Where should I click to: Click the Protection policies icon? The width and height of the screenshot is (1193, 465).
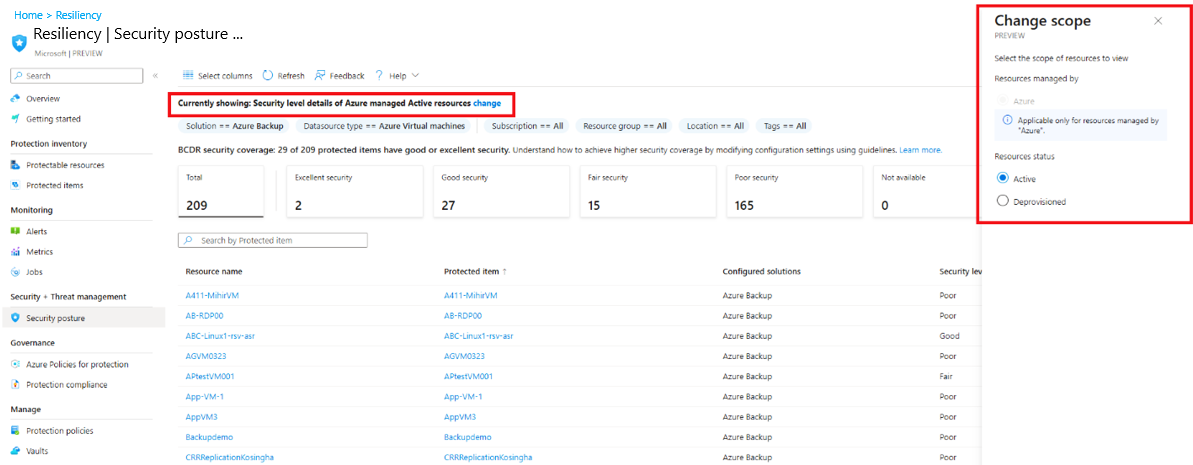(x=15, y=431)
